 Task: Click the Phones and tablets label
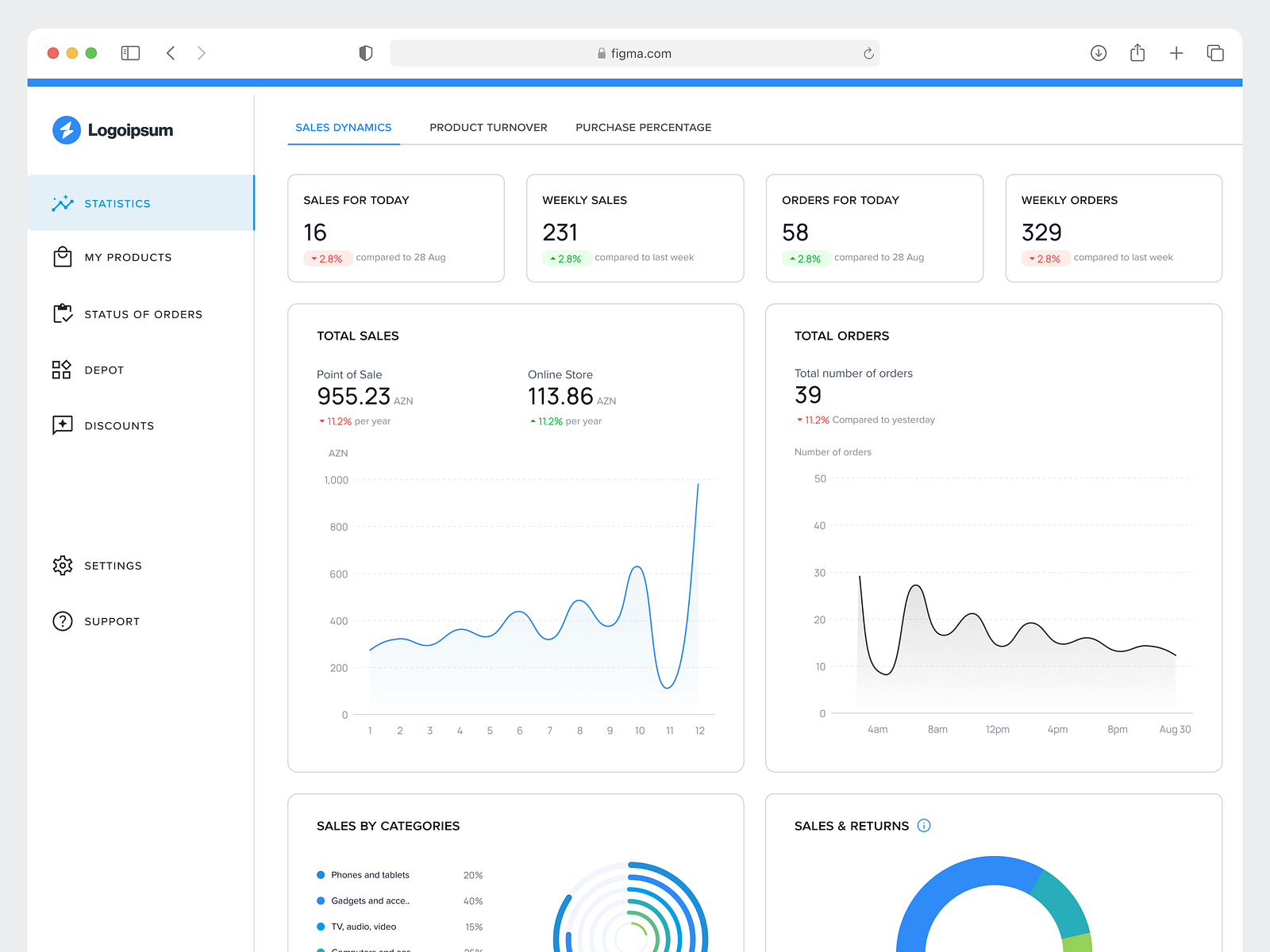[370, 875]
